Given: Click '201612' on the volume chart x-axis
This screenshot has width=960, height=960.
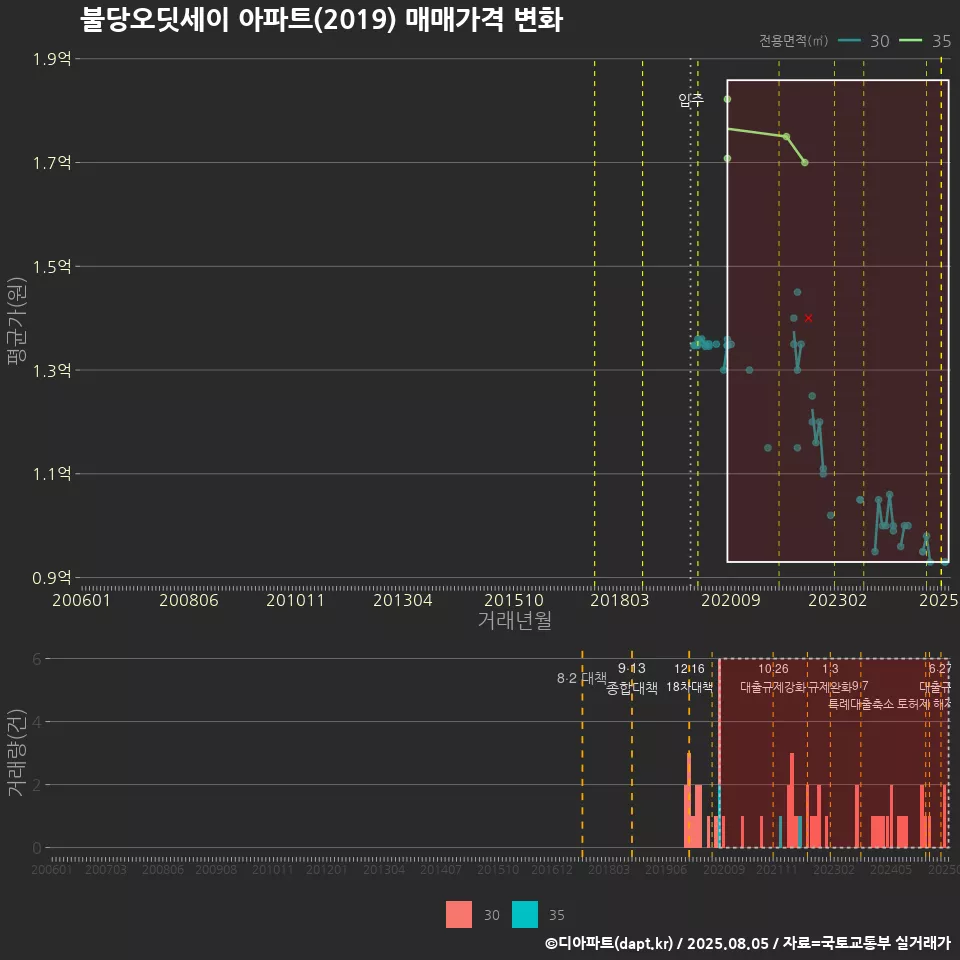Looking at the screenshot, I should click(551, 869).
